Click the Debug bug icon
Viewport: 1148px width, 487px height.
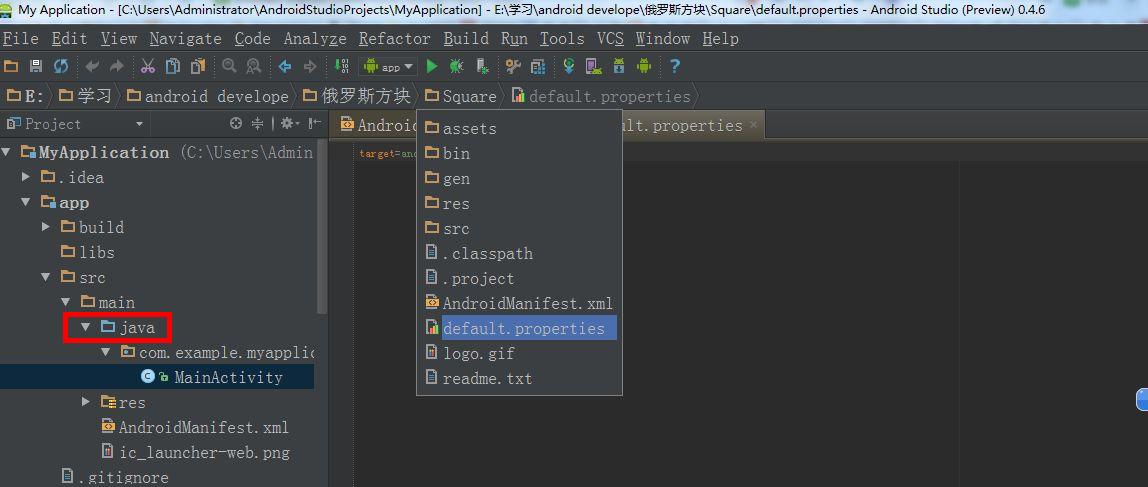456,67
